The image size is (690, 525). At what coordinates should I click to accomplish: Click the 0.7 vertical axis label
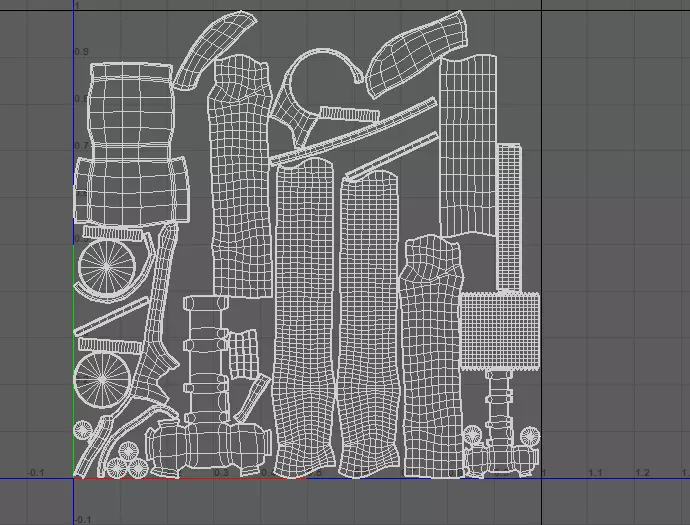click(x=81, y=146)
